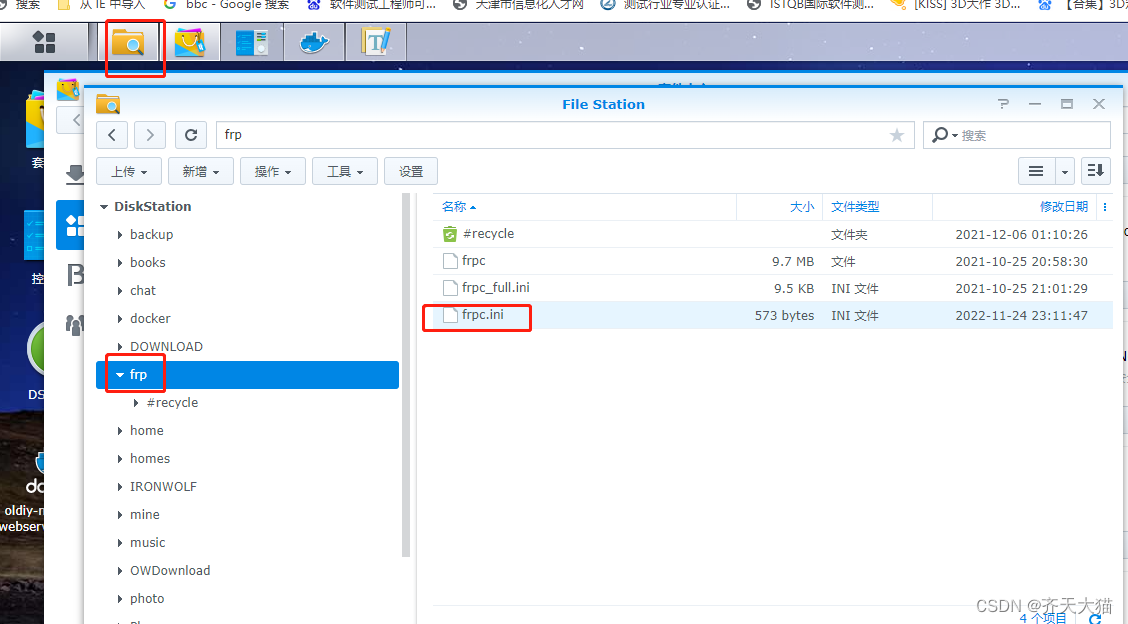Select the DOWNLOAD folder in tree
1128x624 pixels.
click(166, 347)
